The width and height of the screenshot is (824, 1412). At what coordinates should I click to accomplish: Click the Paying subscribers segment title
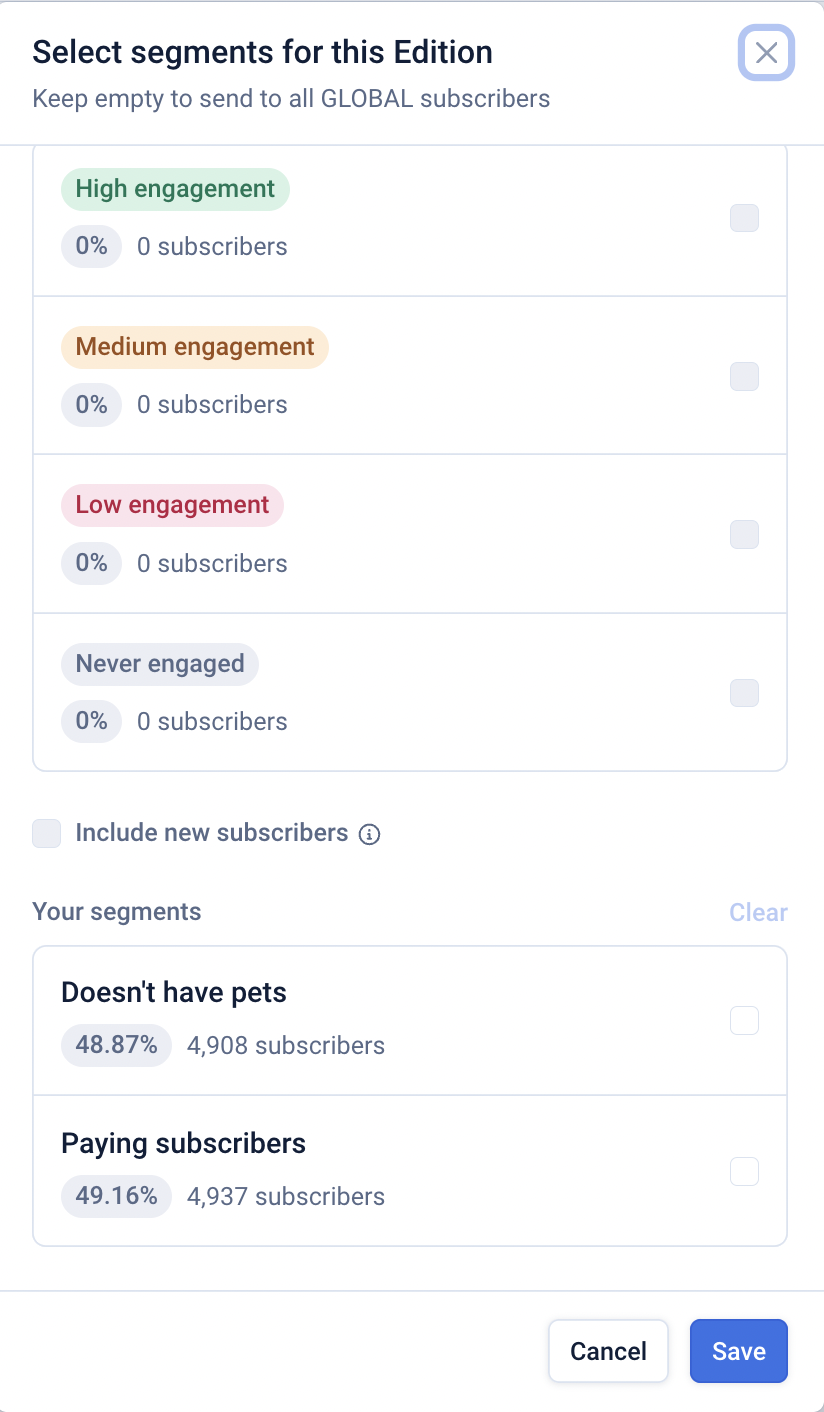coord(183,1143)
